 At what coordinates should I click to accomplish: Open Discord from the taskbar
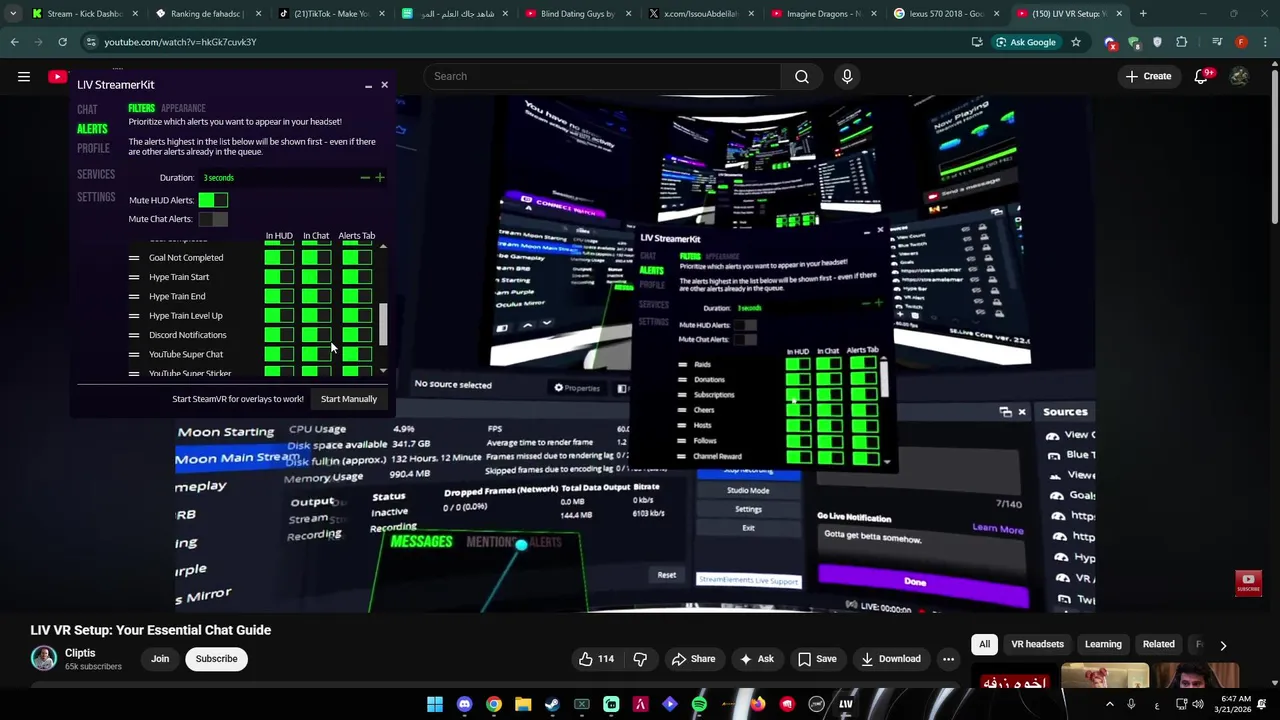pyautogui.click(x=464, y=704)
